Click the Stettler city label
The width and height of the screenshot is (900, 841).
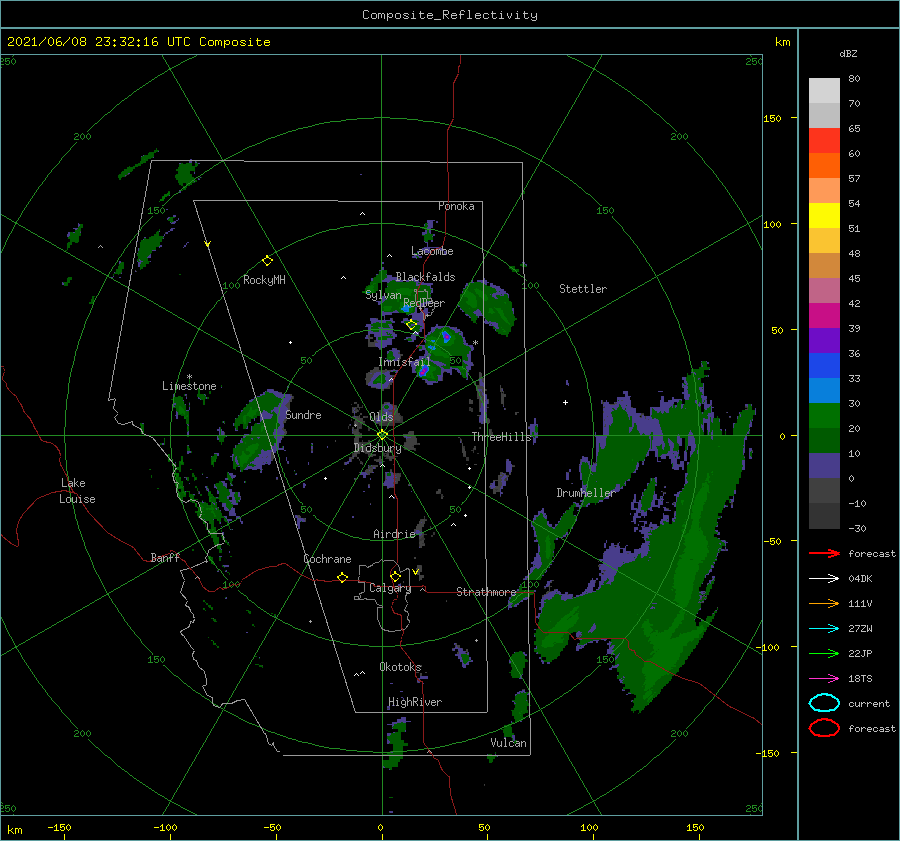coord(583,289)
